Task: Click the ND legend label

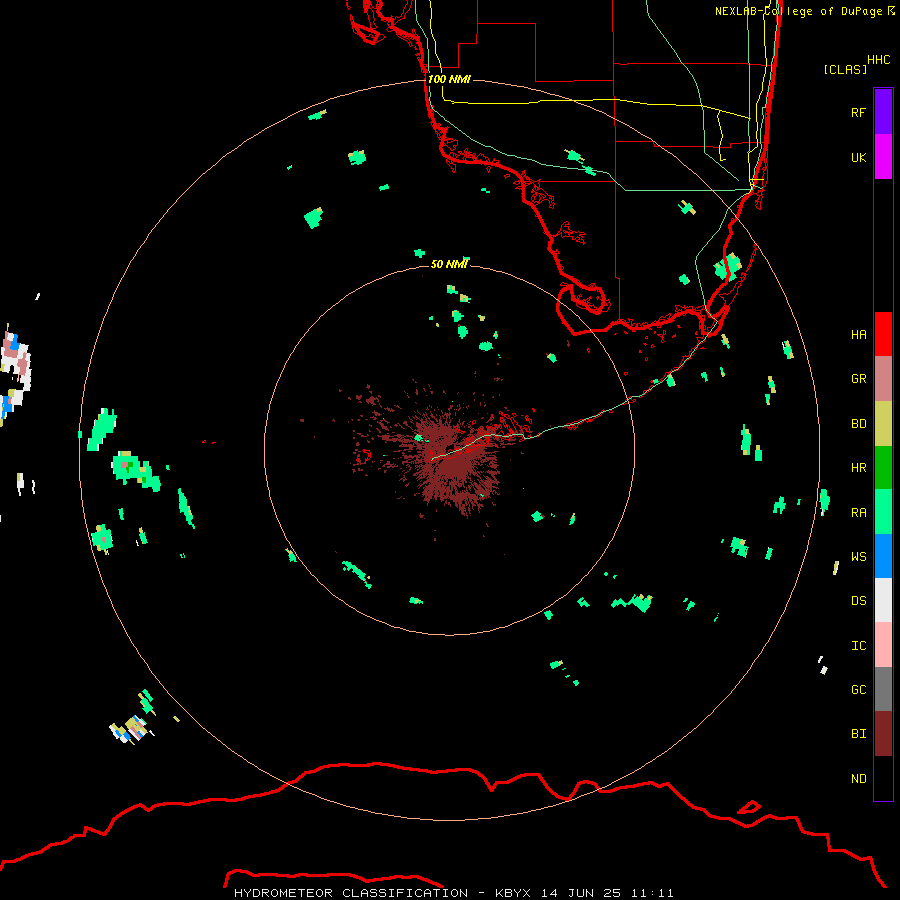Action: coord(859,778)
